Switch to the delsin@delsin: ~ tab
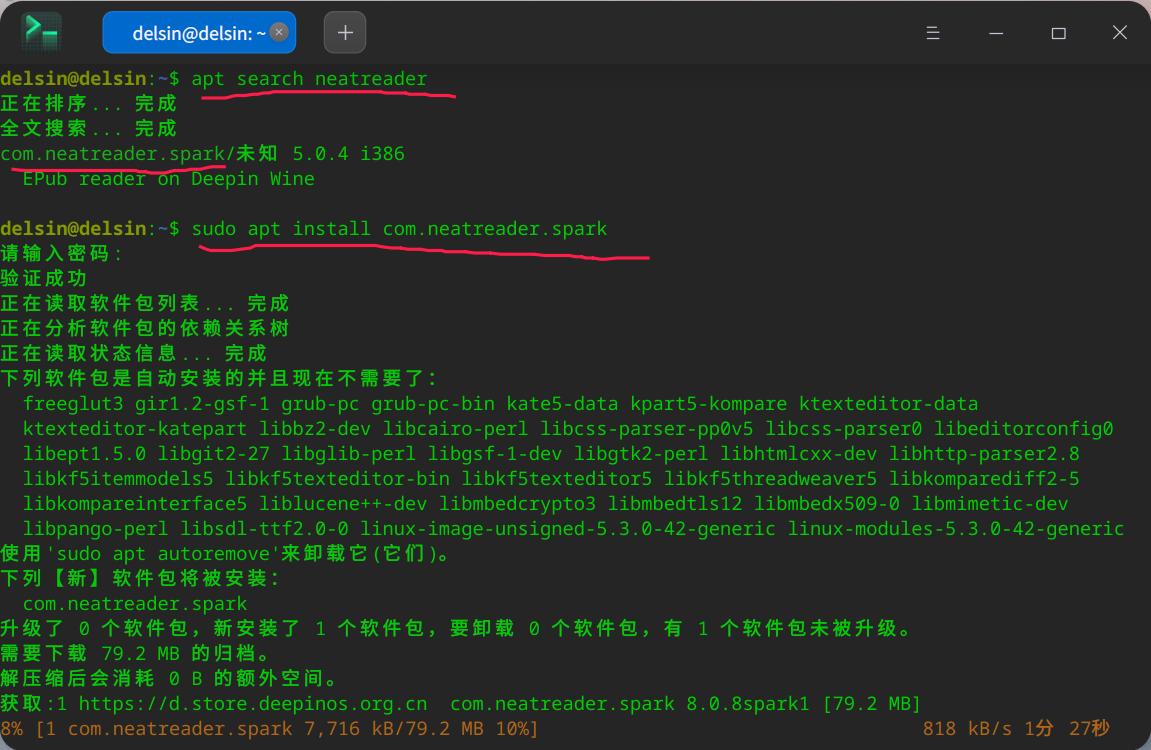The width and height of the screenshot is (1151, 750). click(192, 31)
